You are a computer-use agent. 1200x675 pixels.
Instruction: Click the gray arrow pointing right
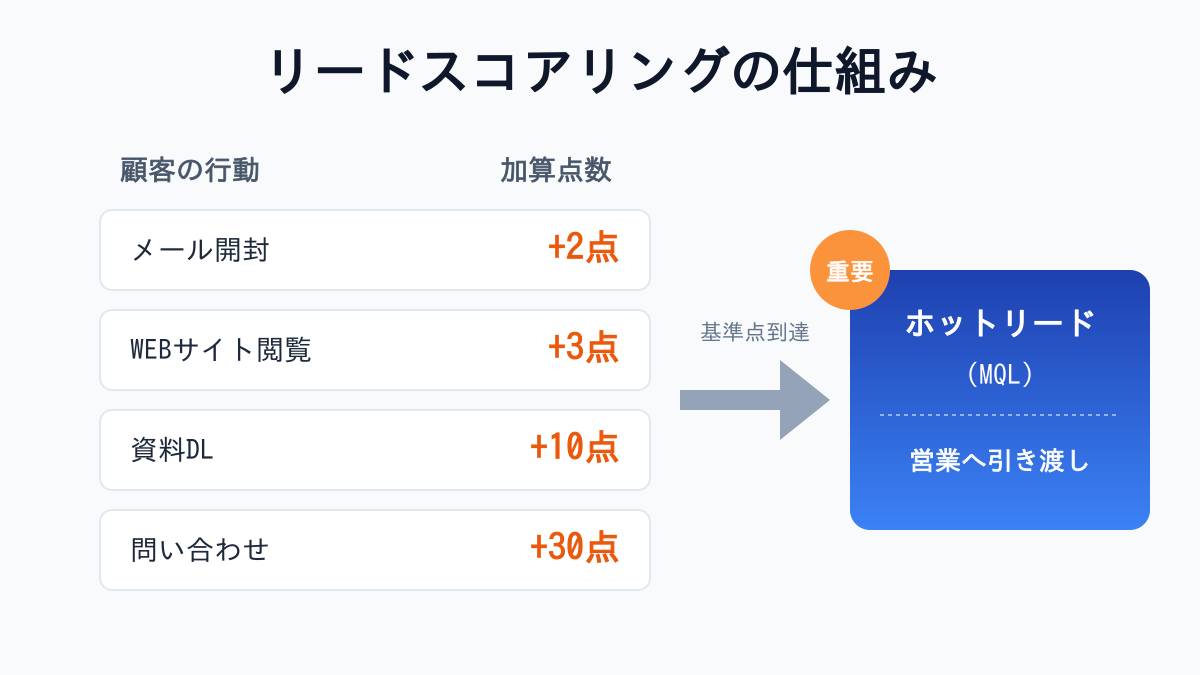click(754, 400)
